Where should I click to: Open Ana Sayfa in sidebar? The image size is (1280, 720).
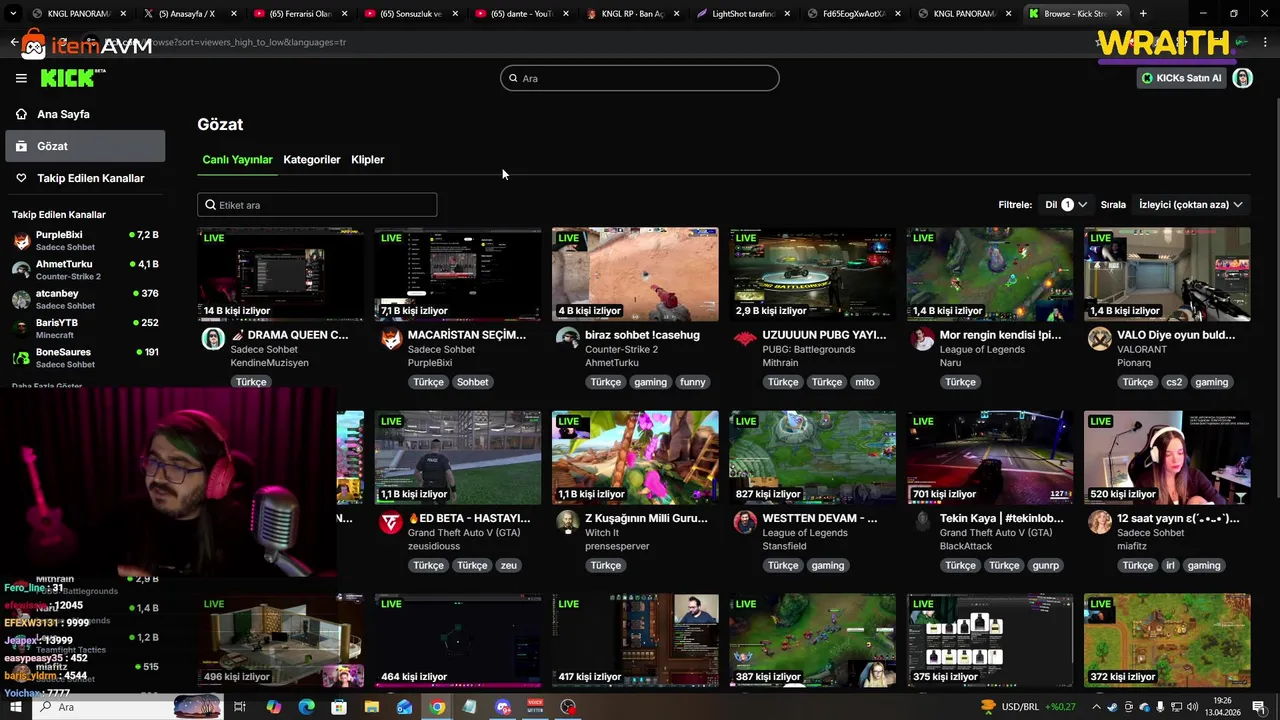click(x=85, y=114)
